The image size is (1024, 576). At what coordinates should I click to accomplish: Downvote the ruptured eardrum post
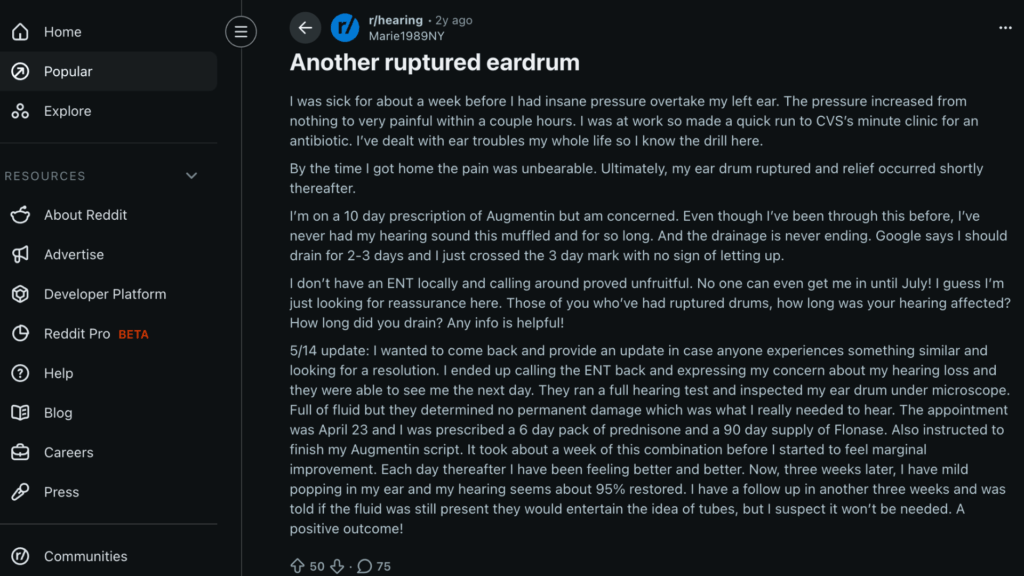tap(337, 566)
